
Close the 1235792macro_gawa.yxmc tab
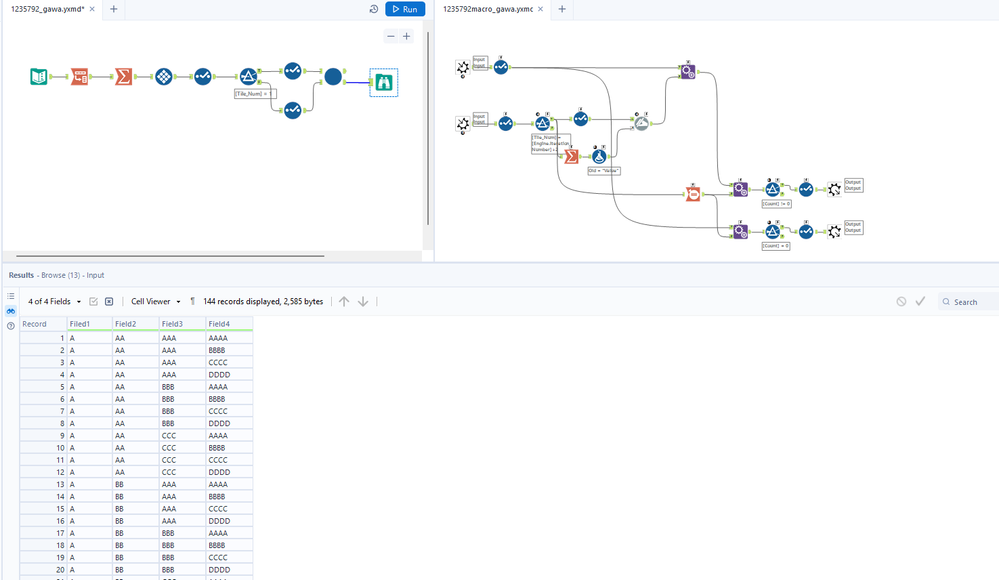tap(540, 9)
